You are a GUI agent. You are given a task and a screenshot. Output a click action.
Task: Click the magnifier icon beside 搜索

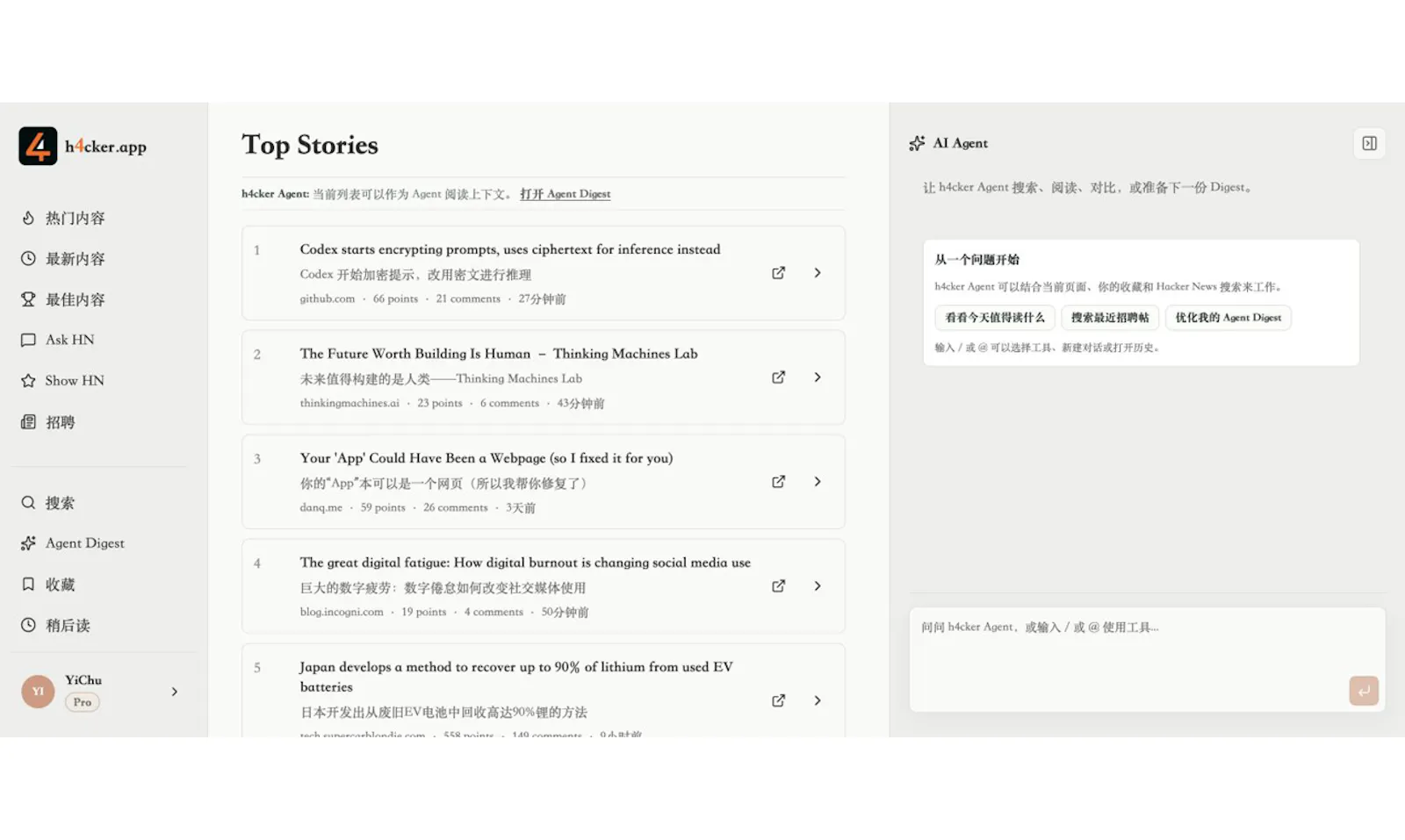[x=28, y=503]
